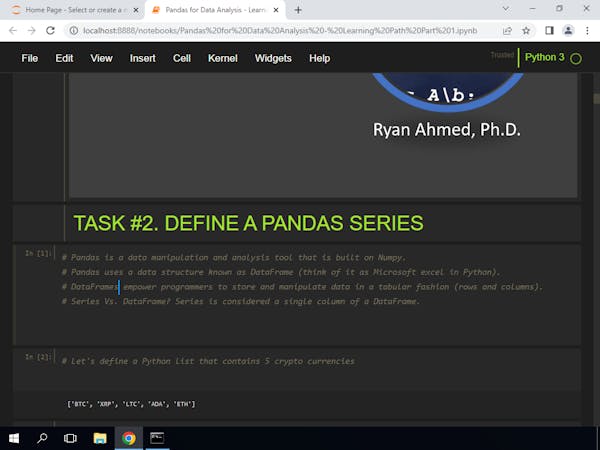
Task: Open the Edit menu
Action: (64, 58)
